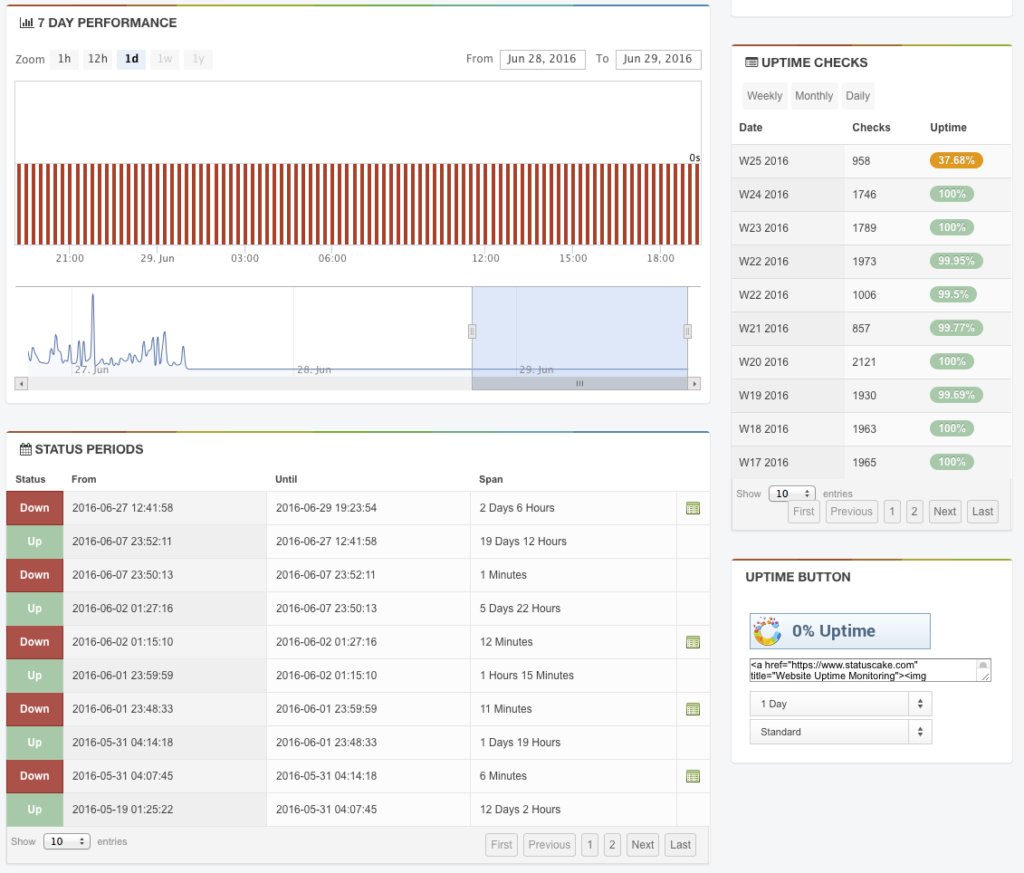
Task: Click Previous in Uptime Checks pagination
Action: click(x=852, y=512)
